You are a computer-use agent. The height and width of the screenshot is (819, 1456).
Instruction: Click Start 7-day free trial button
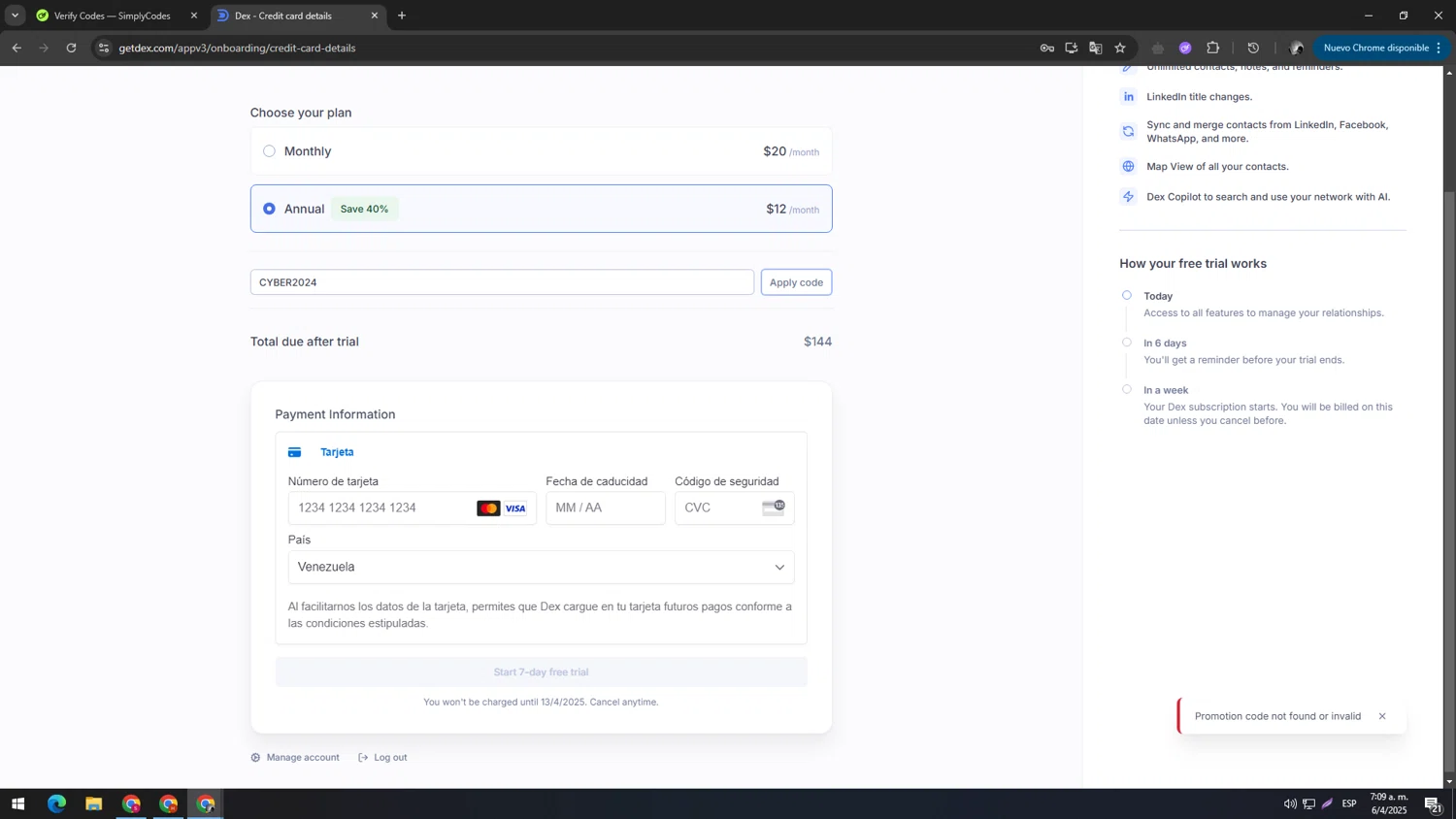(x=541, y=672)
